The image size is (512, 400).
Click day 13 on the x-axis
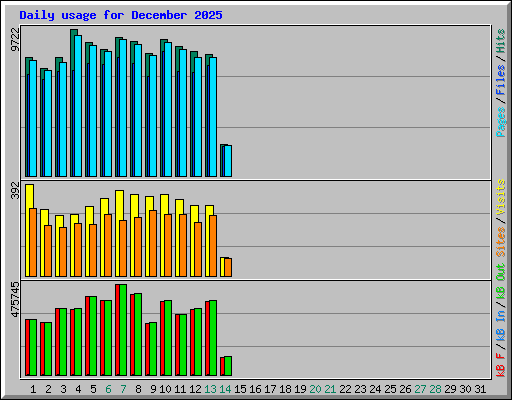(x=210, y=389)
